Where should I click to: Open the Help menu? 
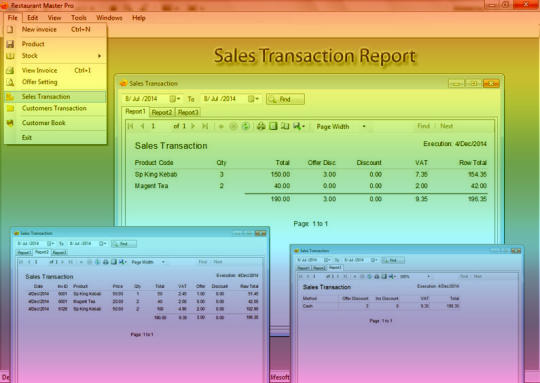(138, 18)
